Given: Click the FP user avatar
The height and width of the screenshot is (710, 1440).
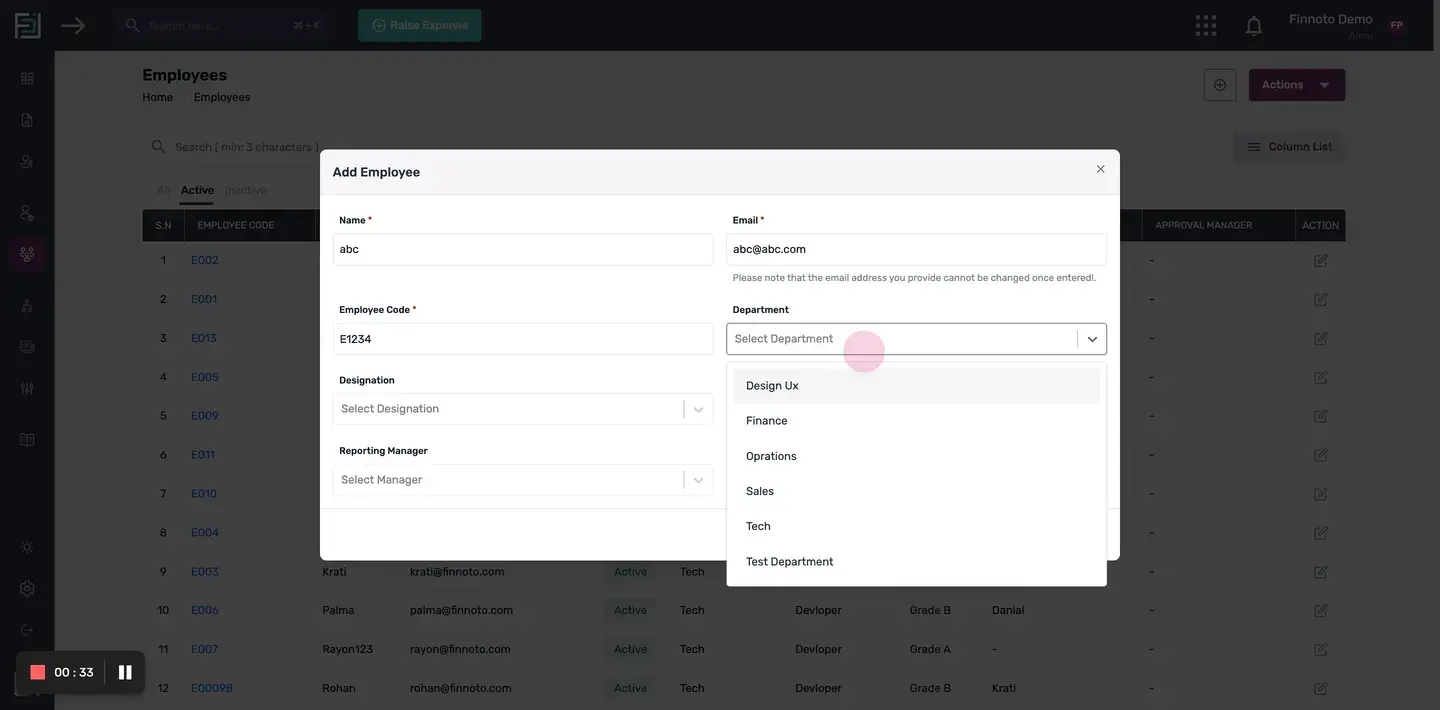Looking at the screenshot, I should click(1396, 26).
